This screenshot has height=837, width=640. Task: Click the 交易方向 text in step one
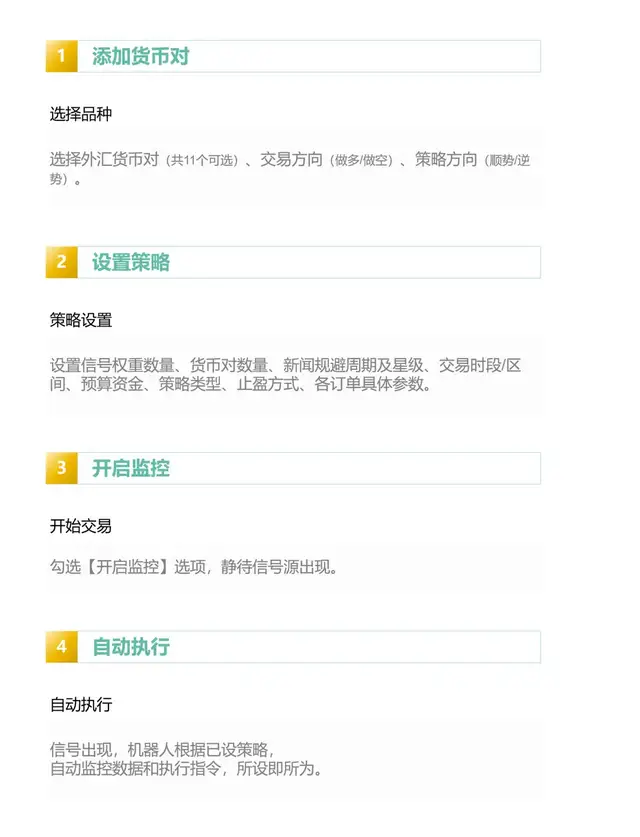(x=291, y=159)
